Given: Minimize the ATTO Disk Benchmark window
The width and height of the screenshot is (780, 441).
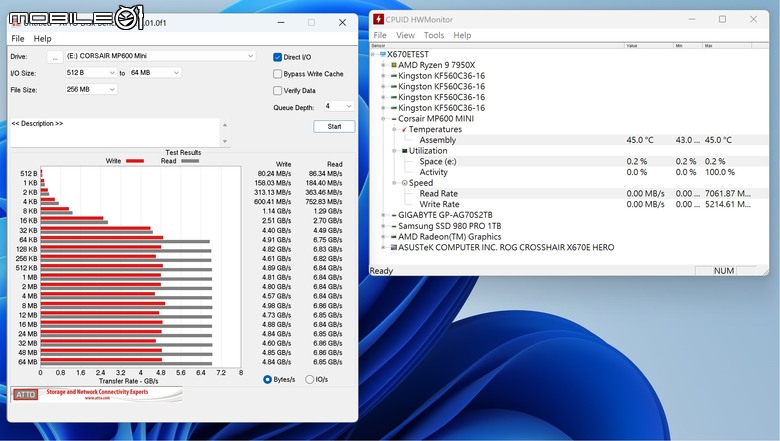Looking at the screenshot, I should [281, 22].
